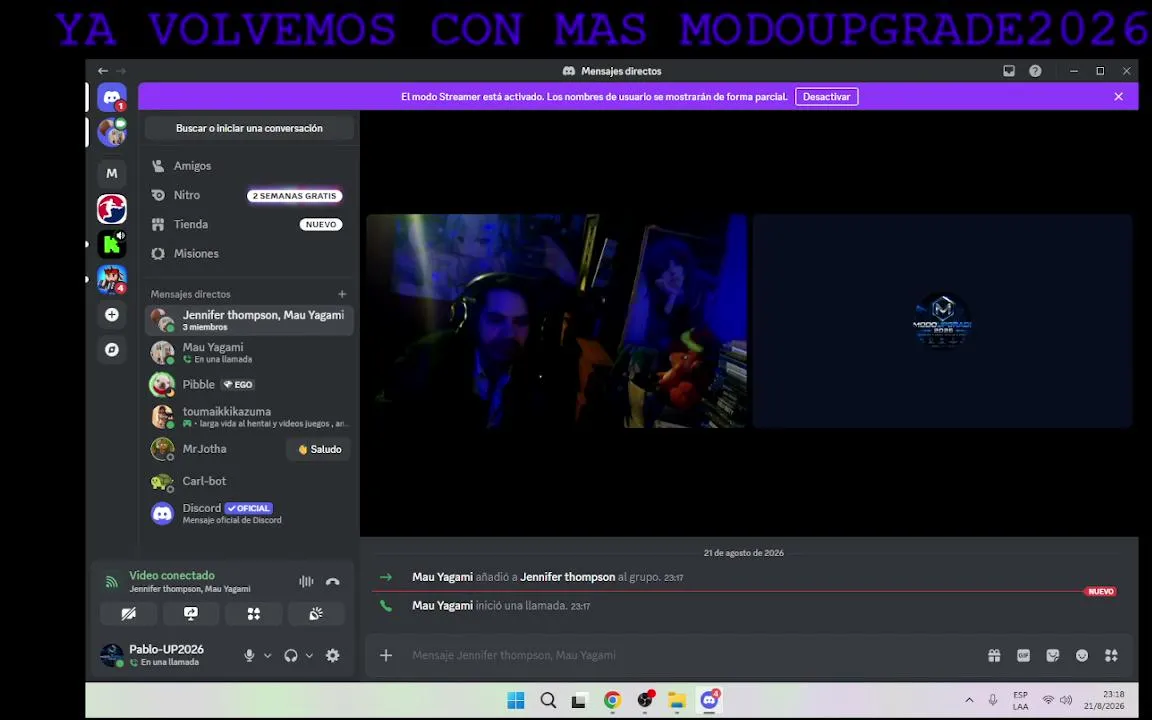Select the Jennifer thompson, Mau Yagami group

tap(249, 320)
